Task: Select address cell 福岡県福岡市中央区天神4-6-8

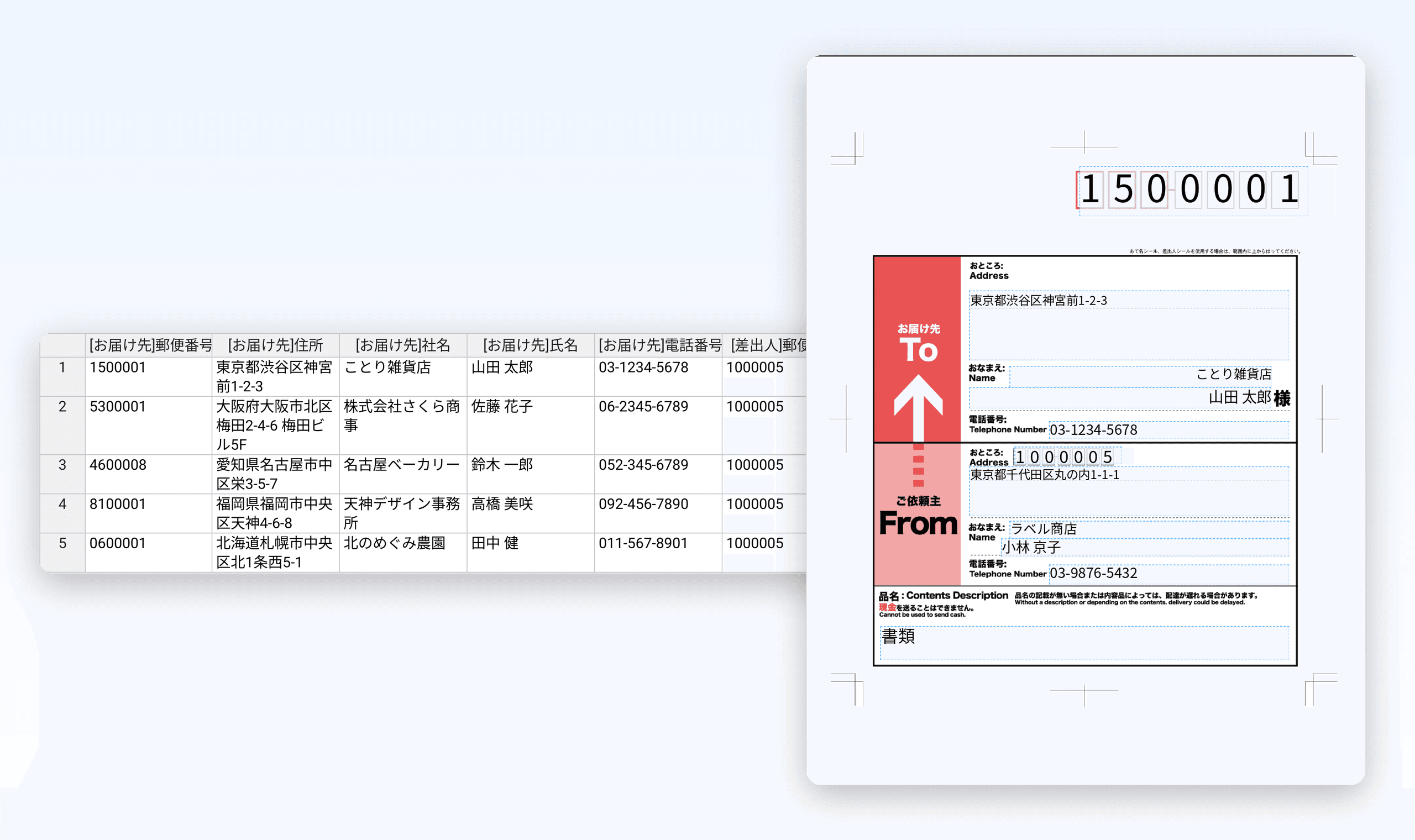Action: (x=276, y=513)
